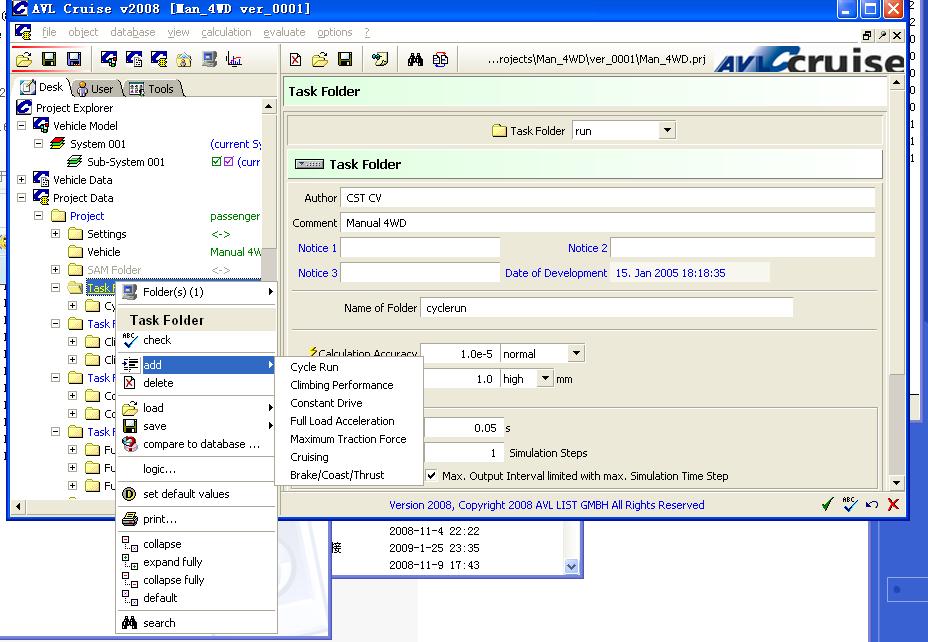Image resolution: width=928 pixels, height=642 pixels.
Task: Toggle the purple checkbox beside Sub-System 001
Action: [x=228, y=161]
